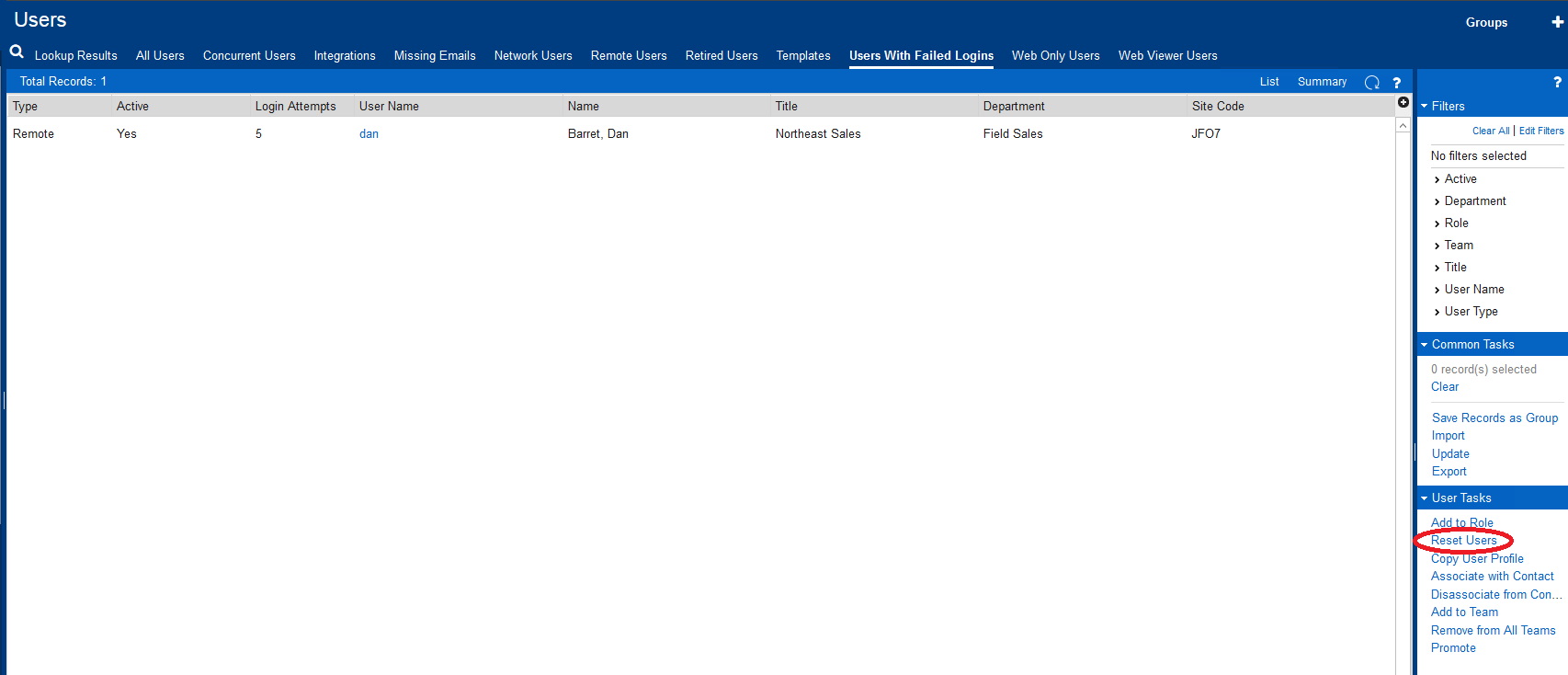Sort by the Department column header
Image resolution: width=1568 pixels, height=675 pixels.
tap(1014, 107)
